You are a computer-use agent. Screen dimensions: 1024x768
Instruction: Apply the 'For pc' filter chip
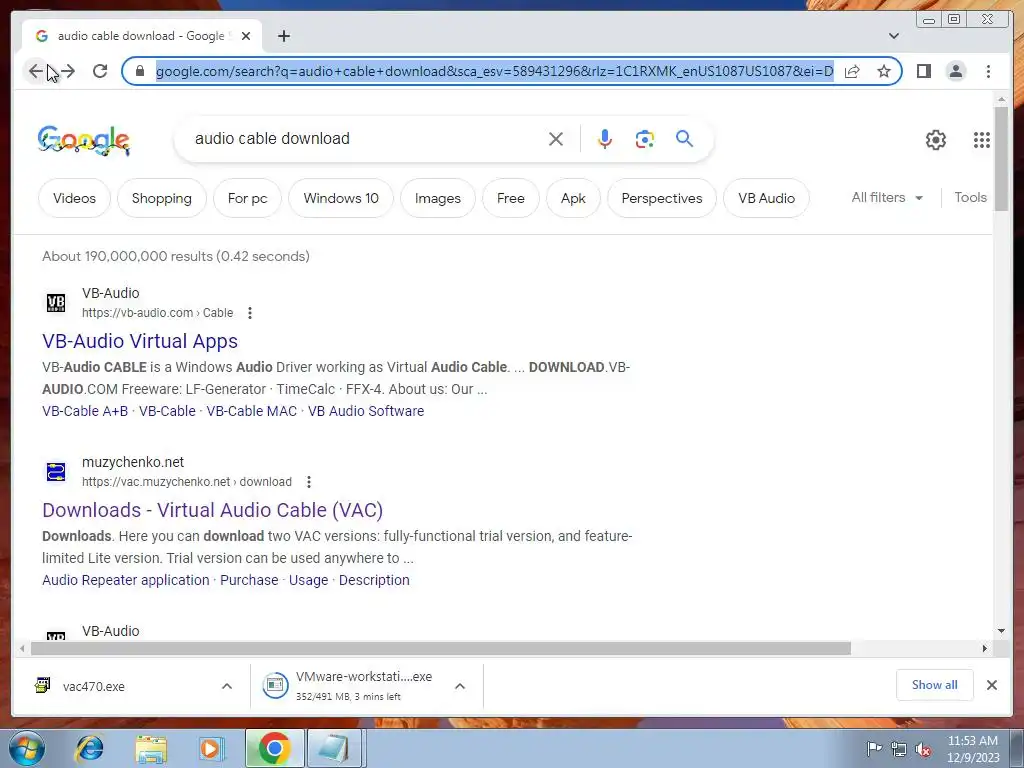tap(248, 198)
